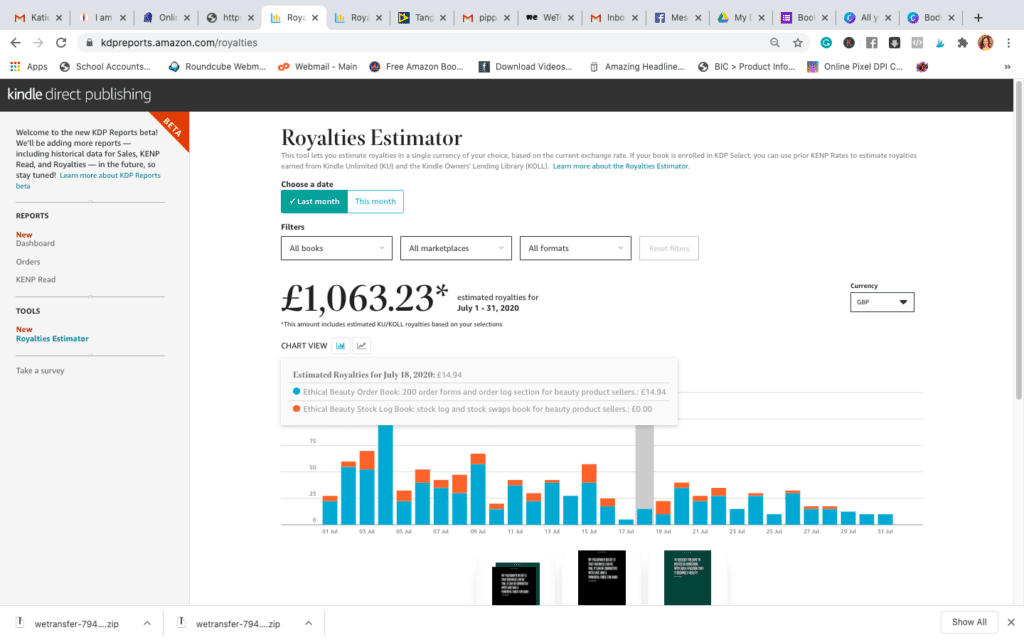This screenshot has height=640, width=1024.
Task: Open Royalties Estimator tool link
Action: point(52,338)
